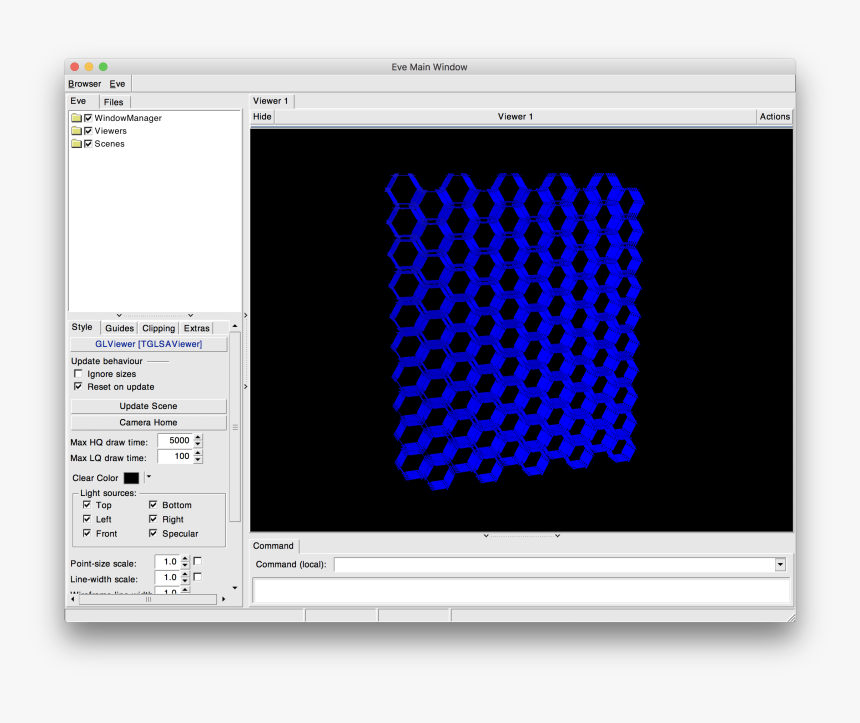Toggle the Right light source
This screenshot has width=860, height=723.
point(153,519)
